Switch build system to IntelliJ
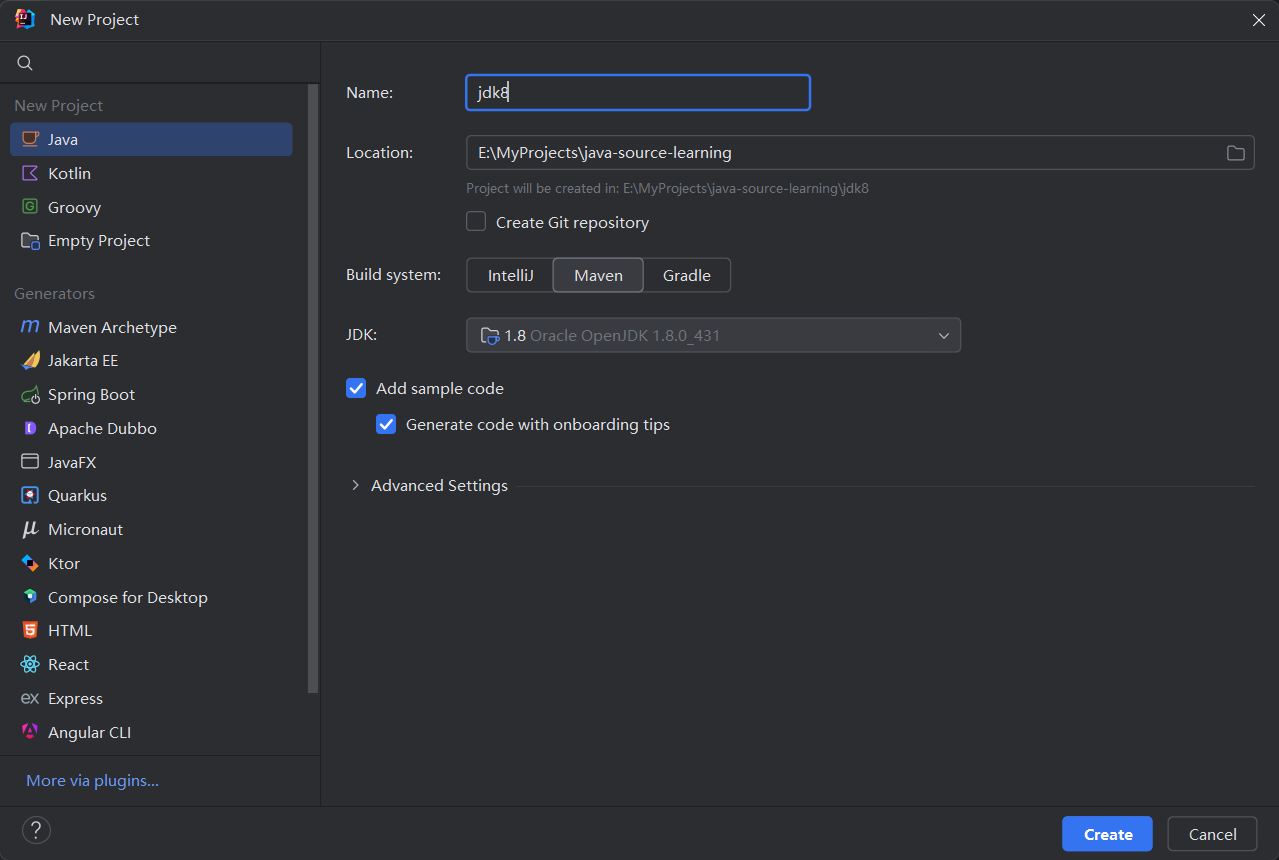The width and height of the screenshot is (1279, 860). point(510,276)
